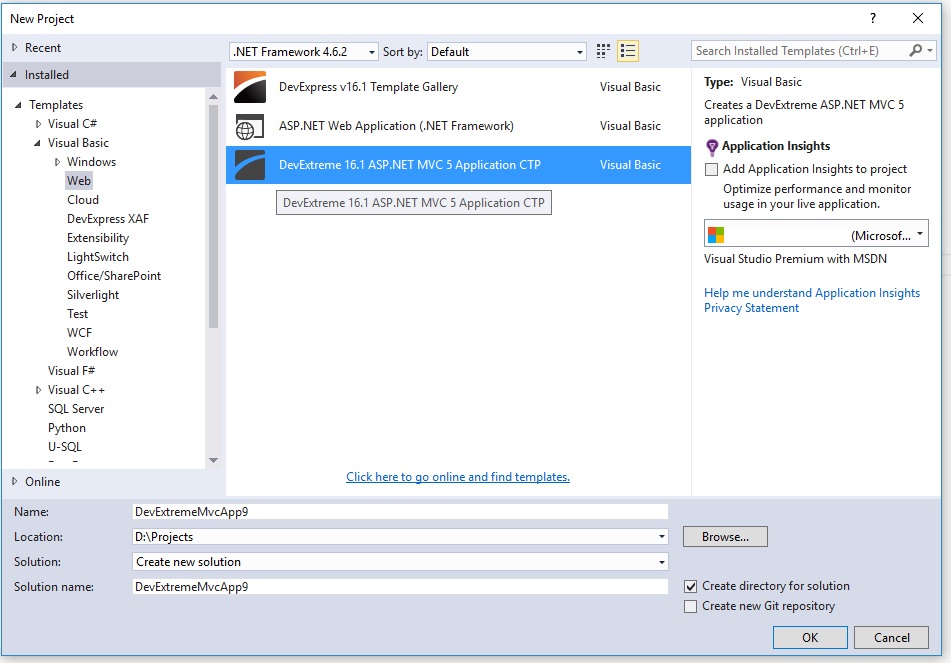Click the Application Insights lightbulb icon
951x663 pixels.
pos(712,147)
